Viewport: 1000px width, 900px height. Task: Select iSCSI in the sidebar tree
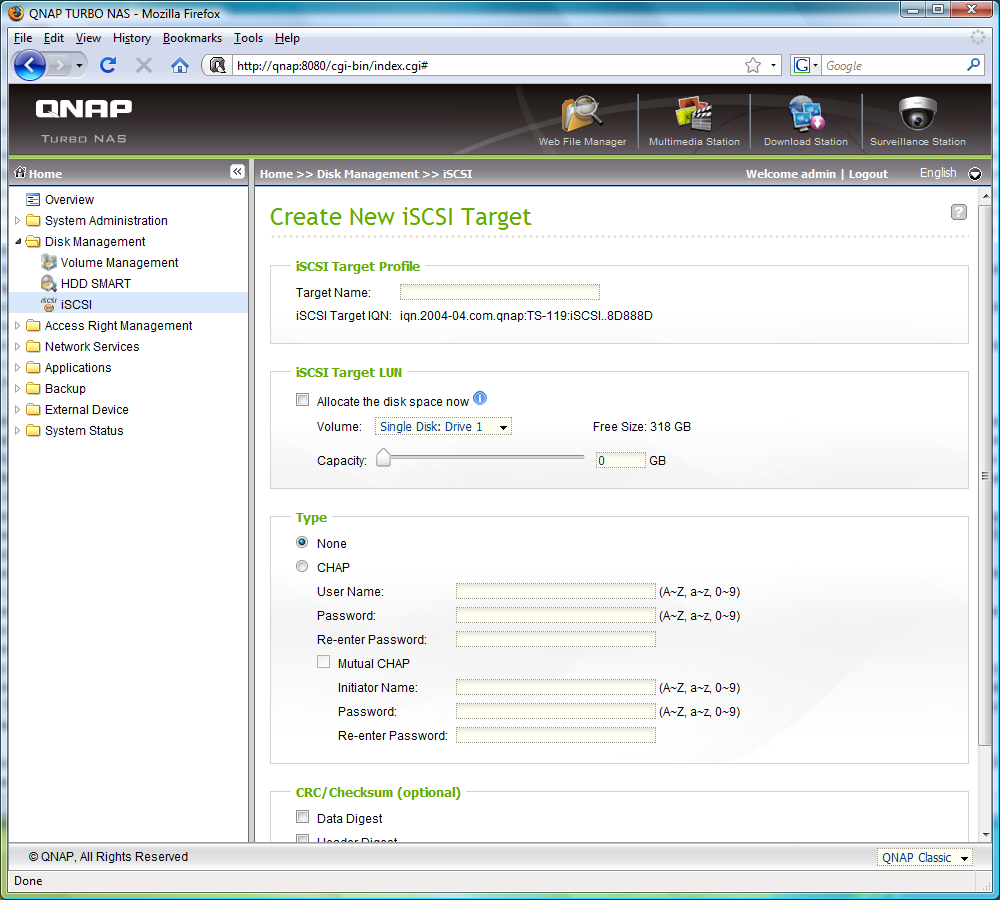76,304
